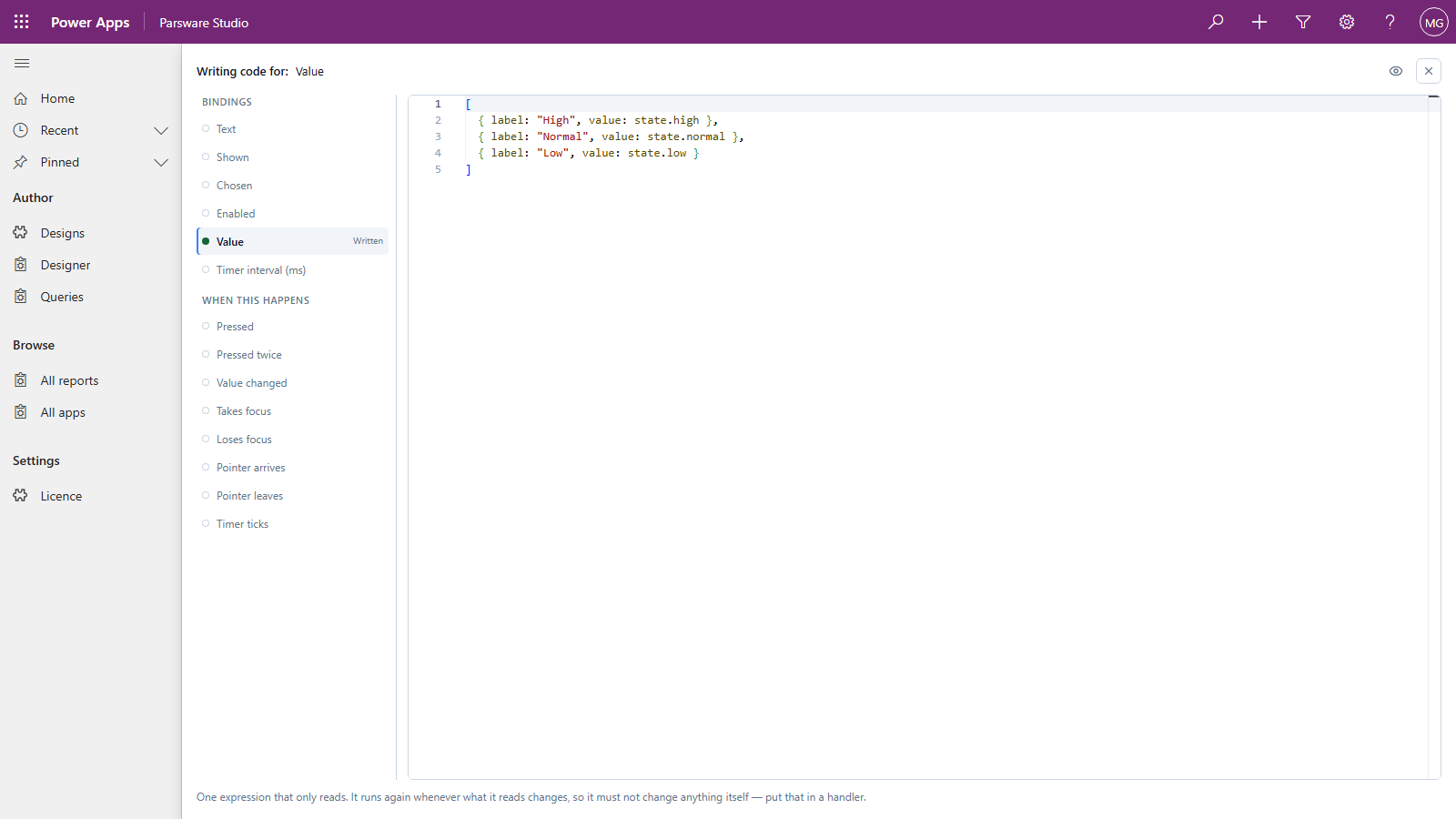Viewport: 1456px width, 819px height.
Task: Select the Takes focus event
Action: point(292,411)
